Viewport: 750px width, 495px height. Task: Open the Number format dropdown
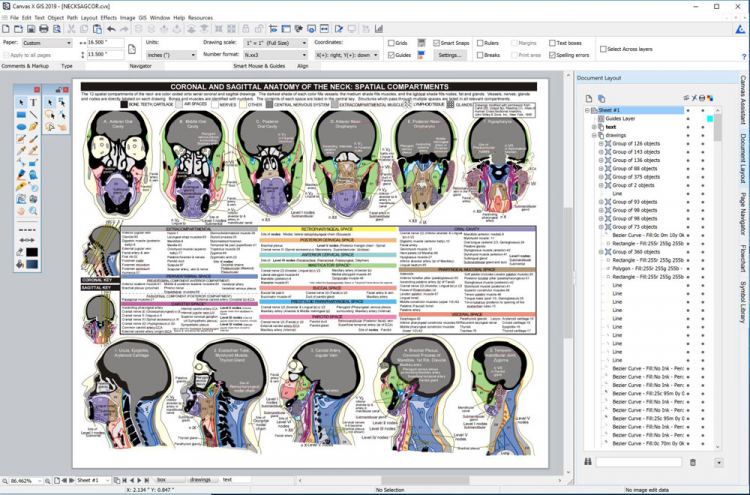tap(275, 55)
